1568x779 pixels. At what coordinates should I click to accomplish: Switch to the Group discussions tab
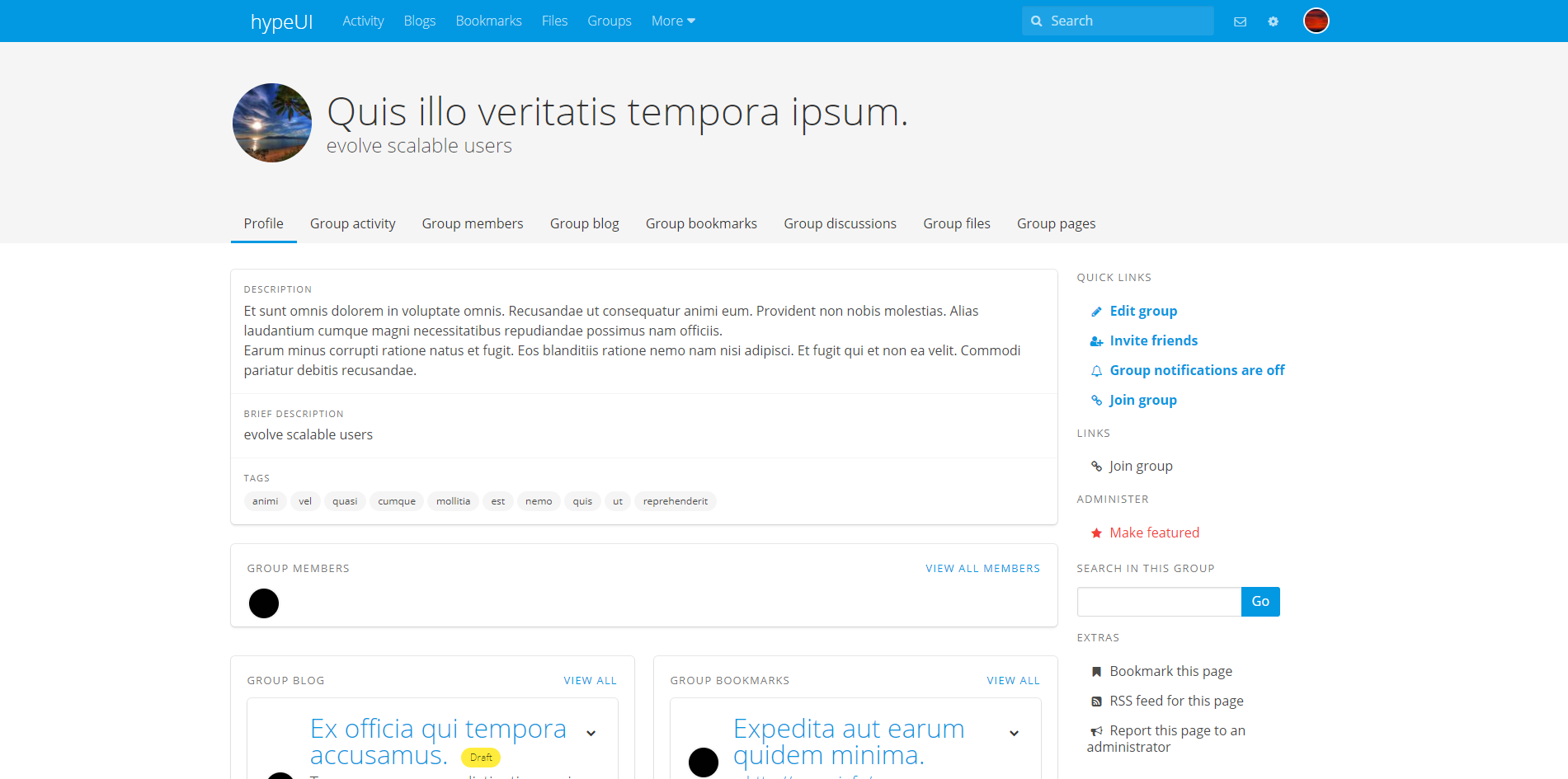coord(840,223)
